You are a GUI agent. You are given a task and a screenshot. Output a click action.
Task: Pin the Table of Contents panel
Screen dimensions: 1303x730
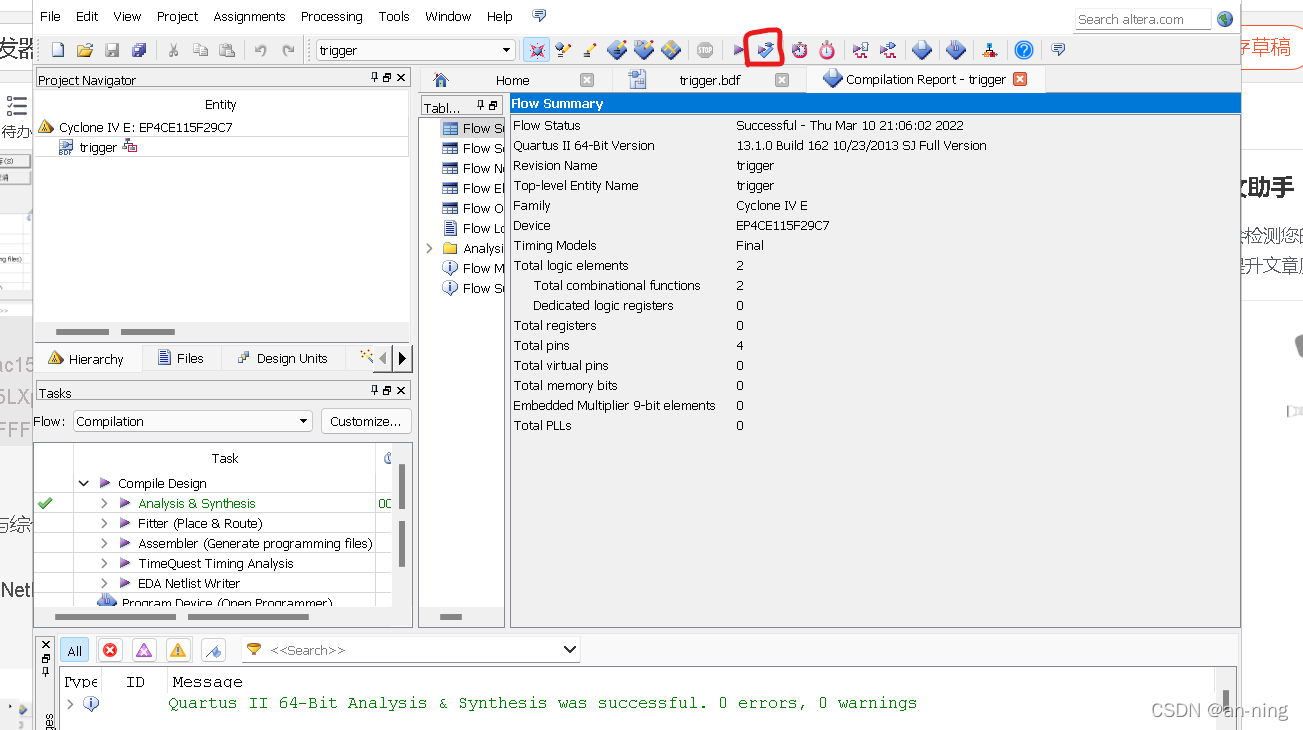coord(480,105)
